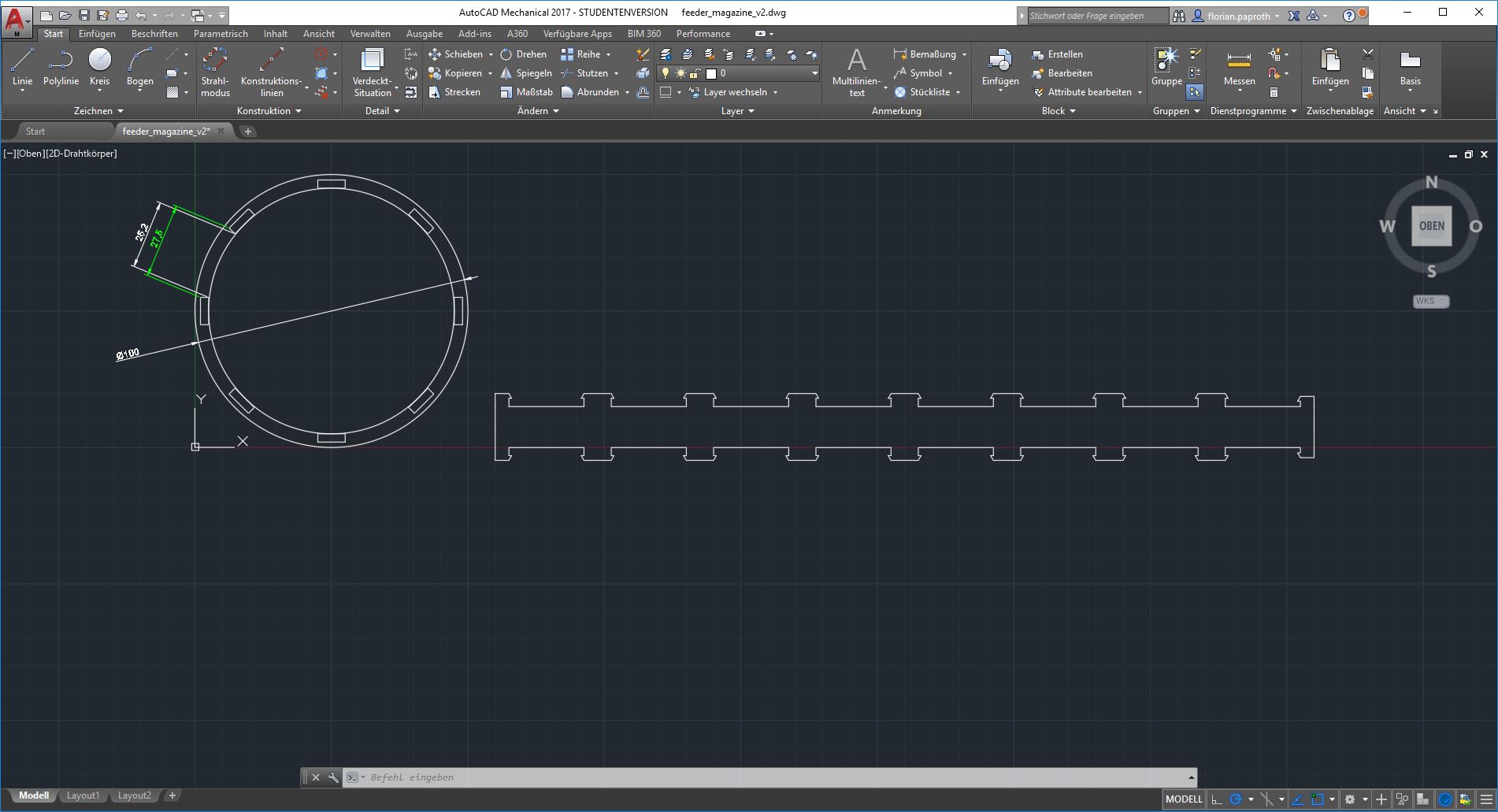The image size is (1498, 812).
Task: Toggle polar tracking in status bar
Action: tap(1236, 799)
